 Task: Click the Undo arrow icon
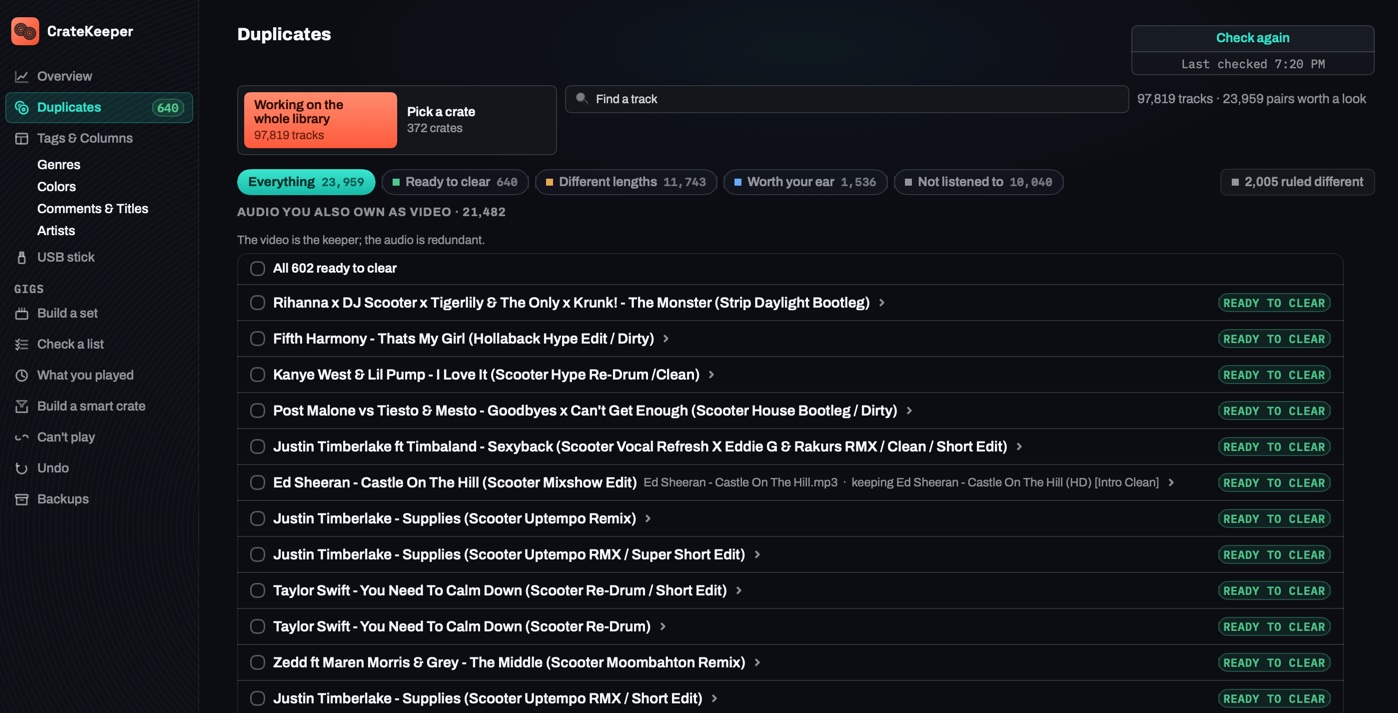coord(21,468)
